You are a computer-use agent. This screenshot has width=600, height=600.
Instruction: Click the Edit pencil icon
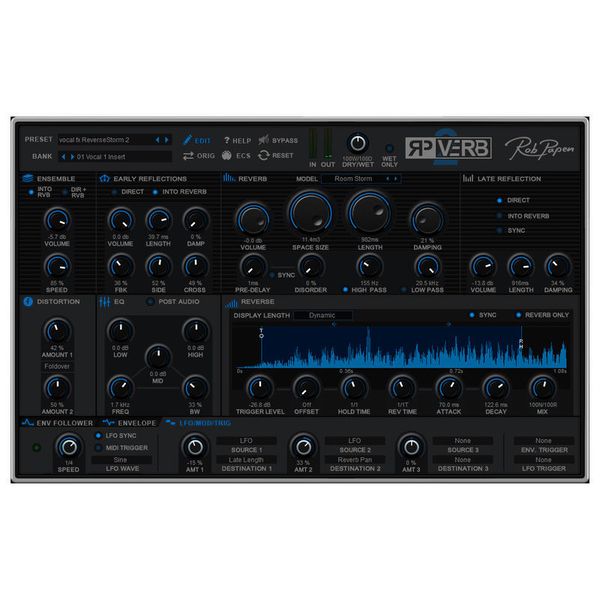click(x=187, y=140)
